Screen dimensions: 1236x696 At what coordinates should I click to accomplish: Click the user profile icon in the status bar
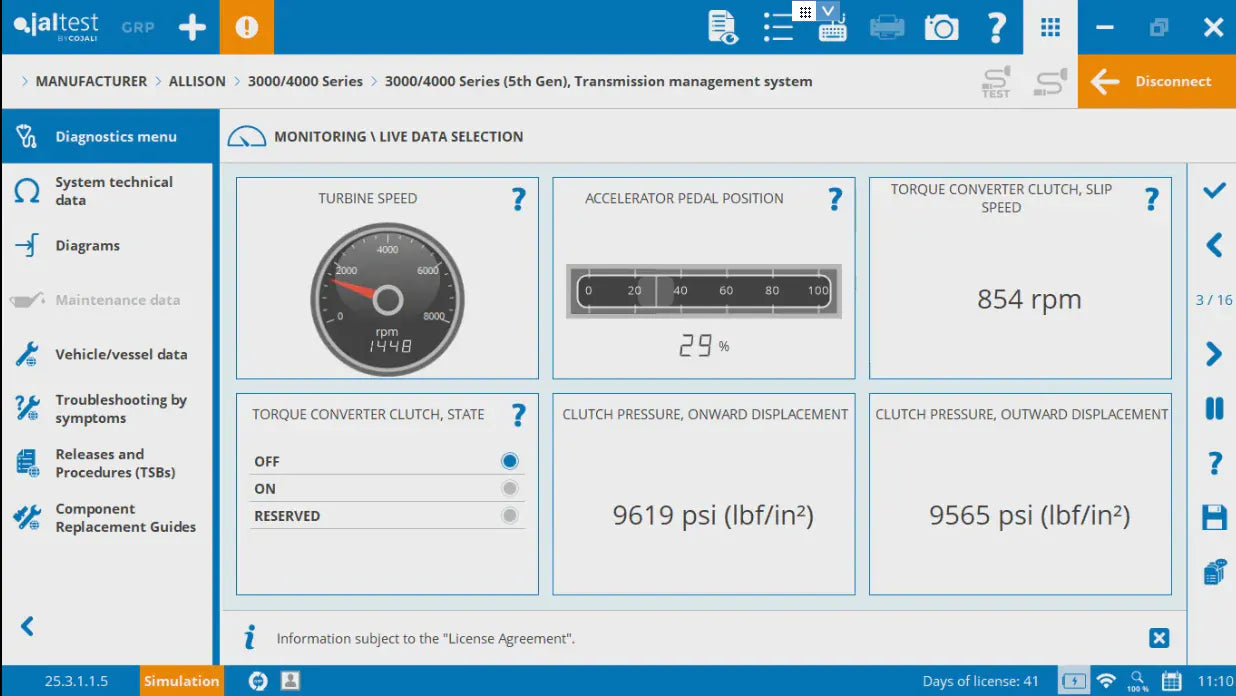[x=290, y=681]
